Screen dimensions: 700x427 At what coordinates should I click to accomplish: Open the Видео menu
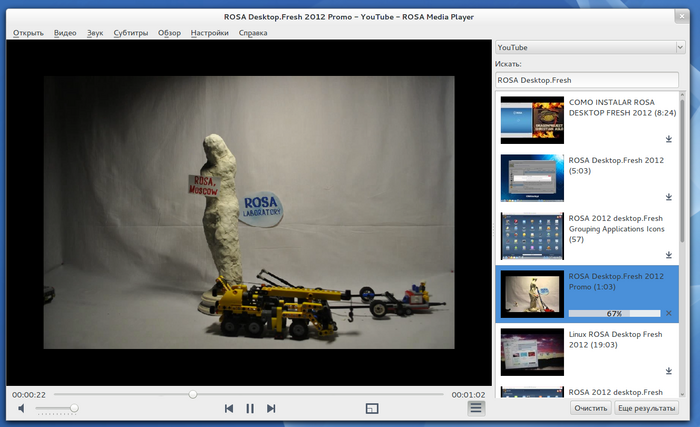pos(65,33)
